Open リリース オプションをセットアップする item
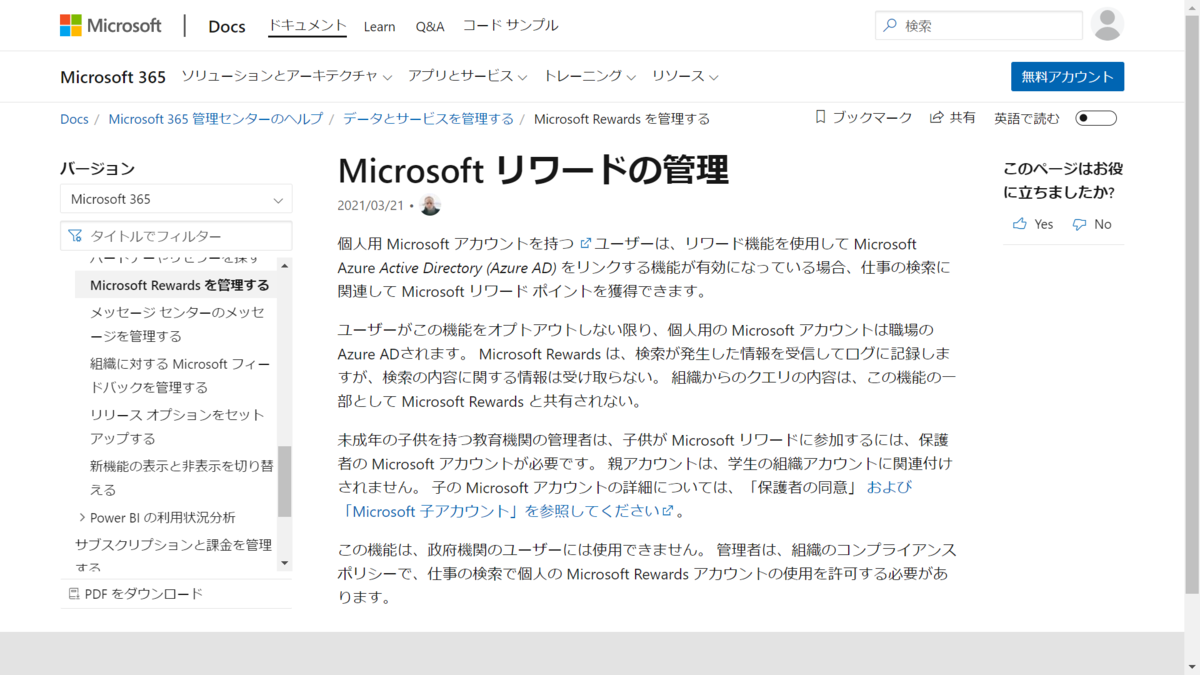The width and height of the screenshot is (1200, 675). (177, 426)
